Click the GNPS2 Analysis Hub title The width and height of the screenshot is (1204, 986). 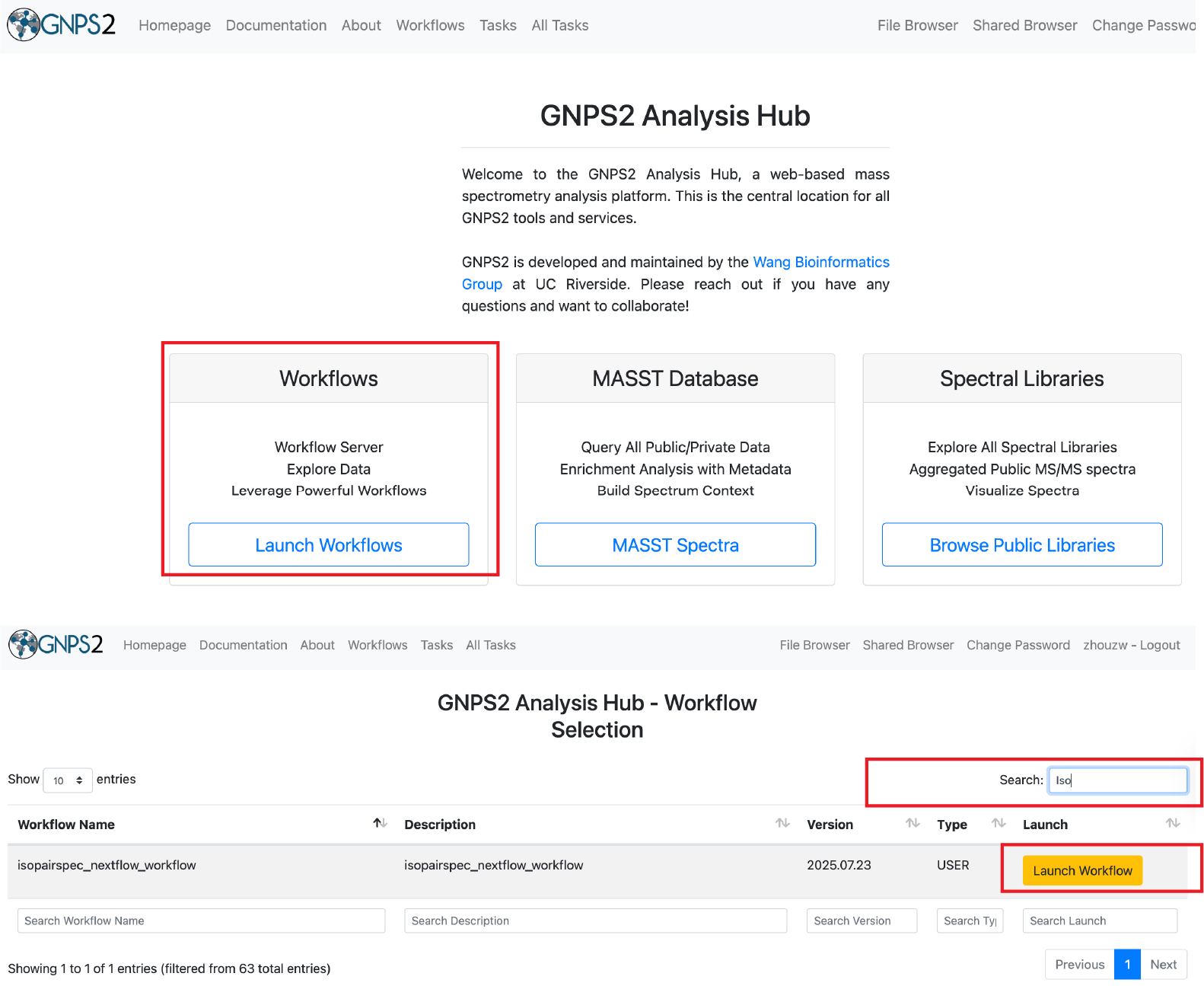pos(675,116)
